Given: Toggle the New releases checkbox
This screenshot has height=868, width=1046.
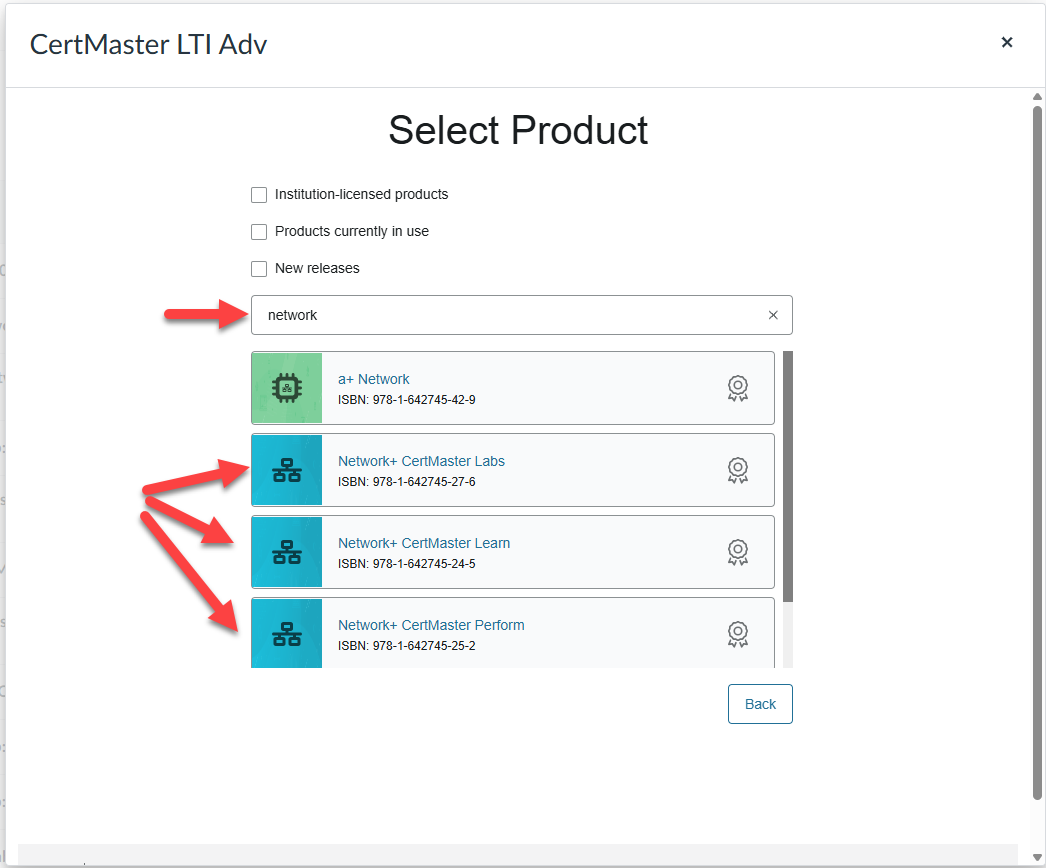Looking at the screenshot, I should 259,269.
